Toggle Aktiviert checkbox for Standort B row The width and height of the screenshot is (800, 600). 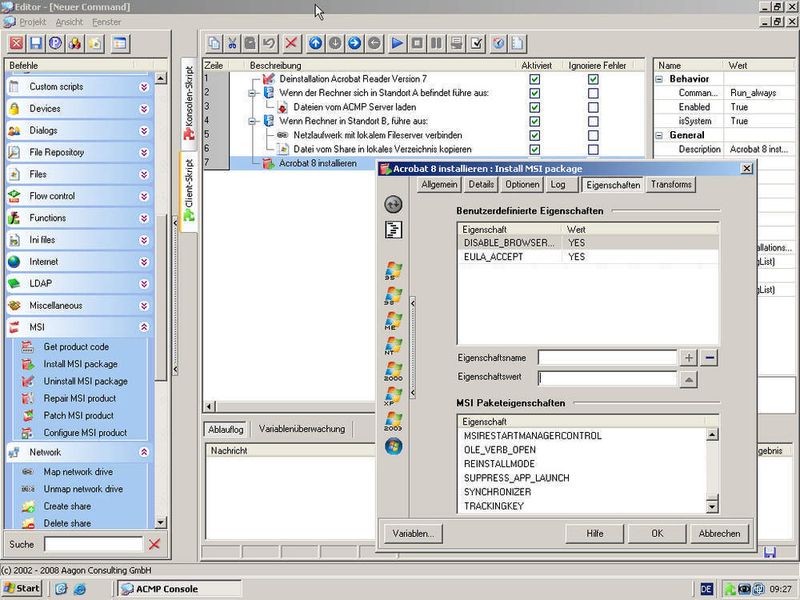(x=534, y=121)
